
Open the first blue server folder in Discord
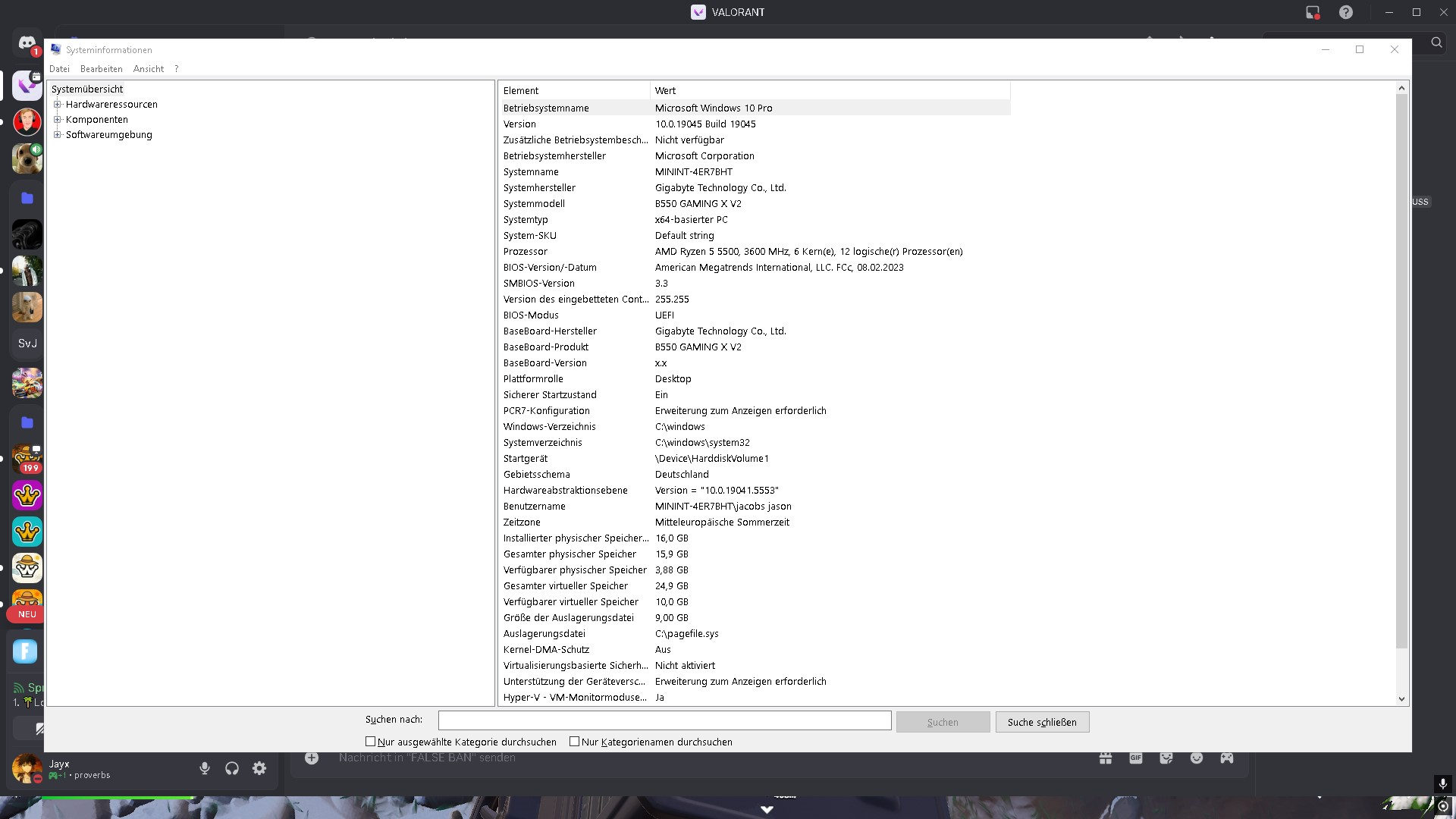pos(27,198)
